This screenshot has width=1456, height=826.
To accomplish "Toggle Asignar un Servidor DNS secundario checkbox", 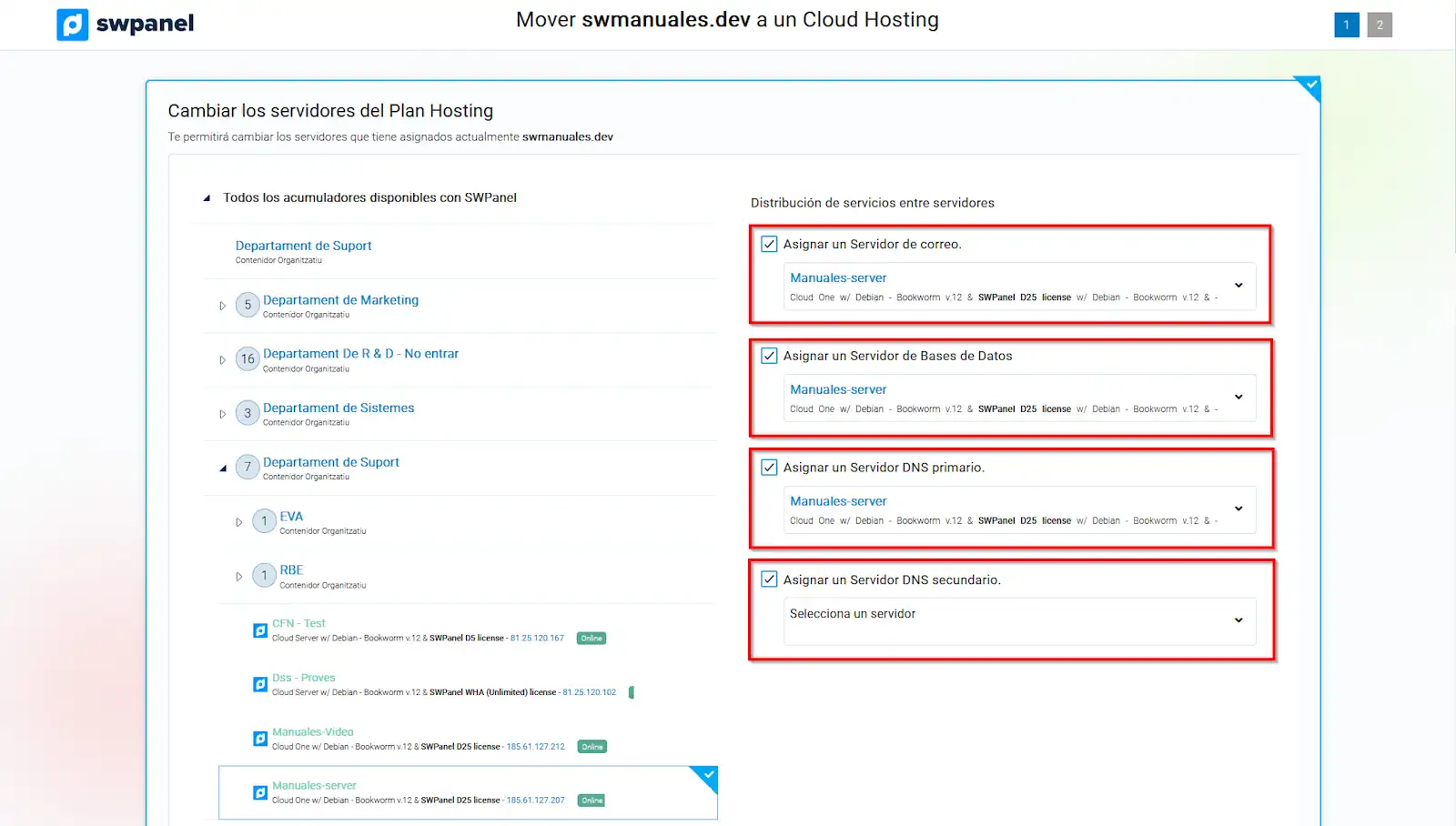I will click(769, 579).
